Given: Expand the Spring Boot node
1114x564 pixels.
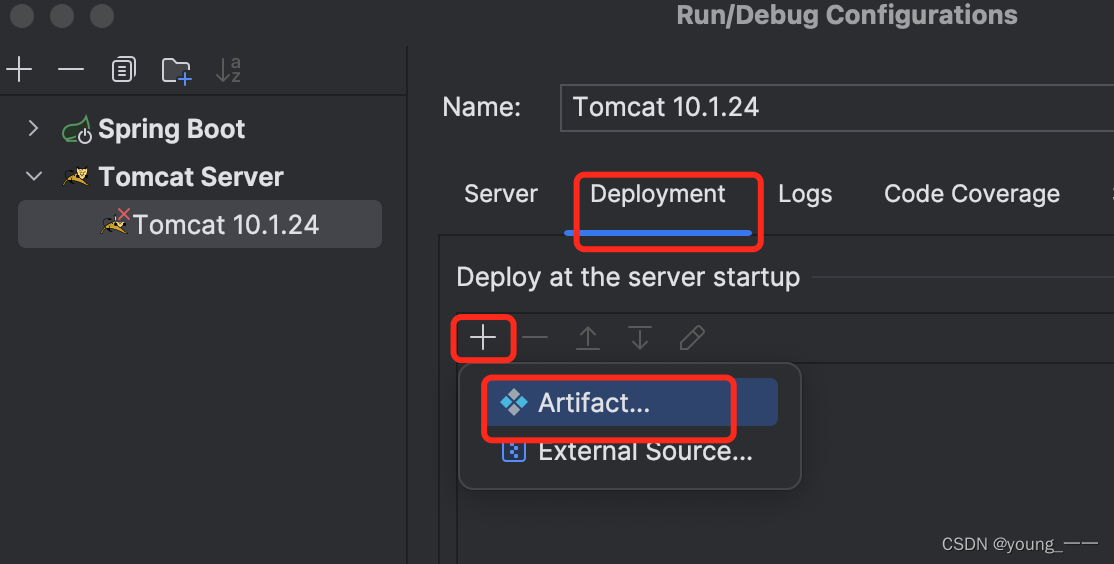Looking at the screenshot, I should point(33,129).
